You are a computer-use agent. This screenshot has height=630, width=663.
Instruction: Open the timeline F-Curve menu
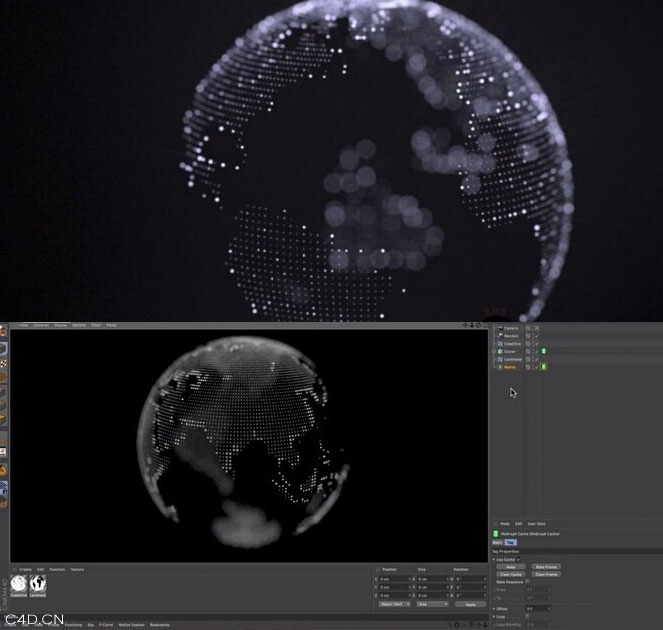tap(106, 625)
